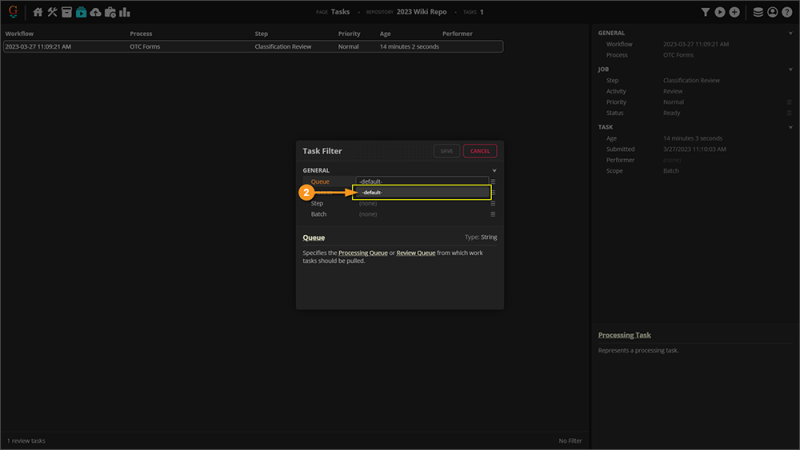Collapse the JOB section in properties panel
This screenshot has height=450, width=800.
pos(792,69)
